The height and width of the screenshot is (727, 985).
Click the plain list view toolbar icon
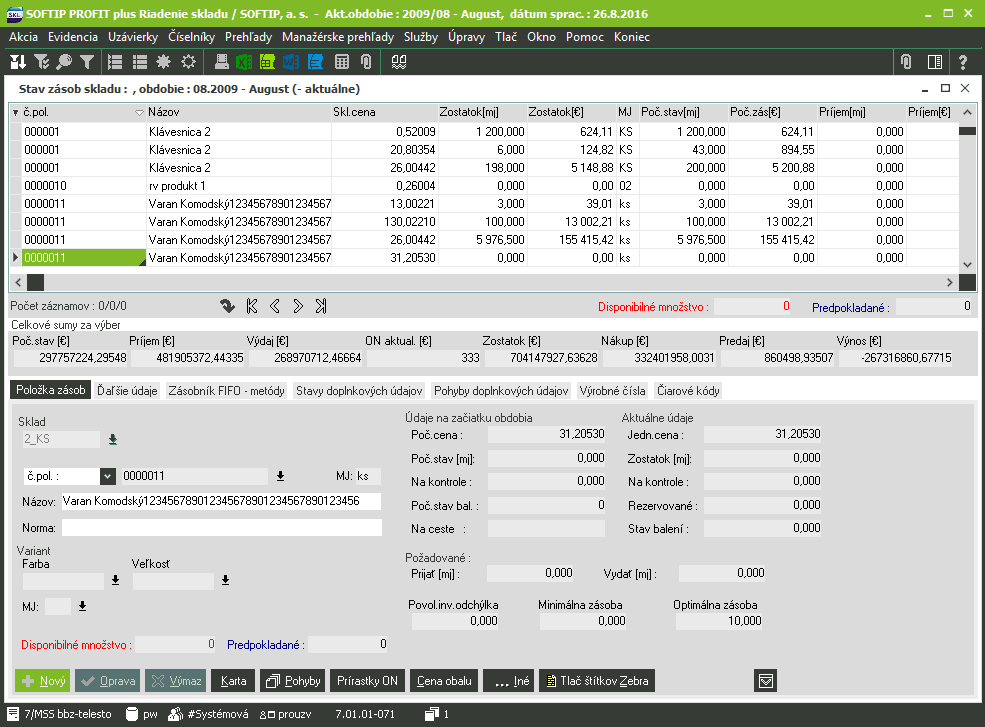click(139, 62)
